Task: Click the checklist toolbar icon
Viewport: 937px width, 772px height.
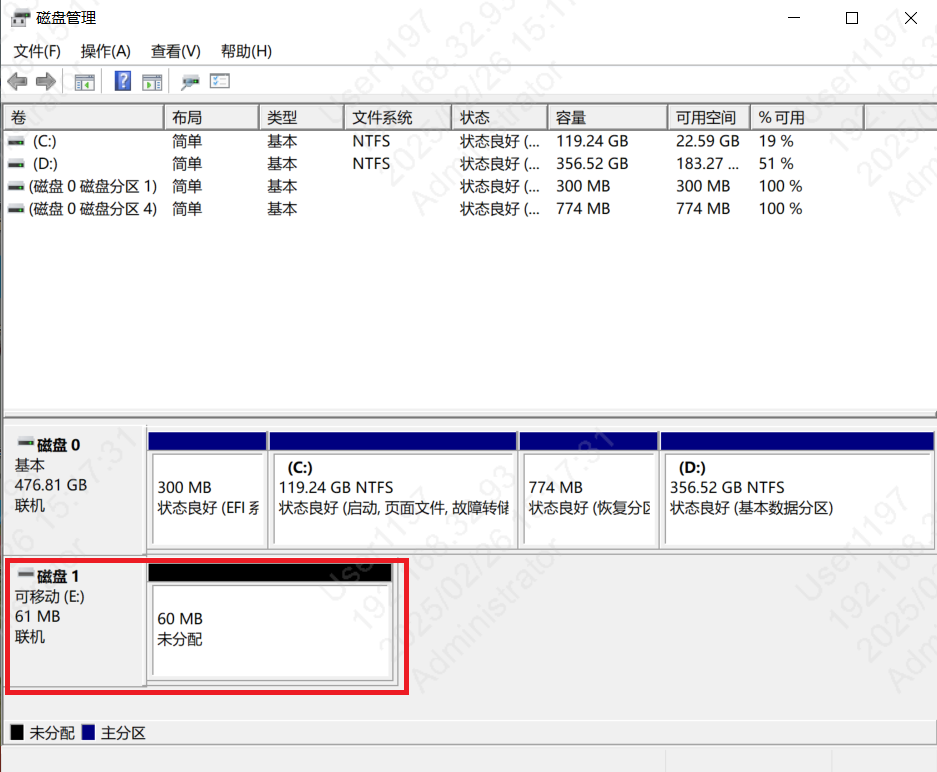Action: (x=219, y=81)
